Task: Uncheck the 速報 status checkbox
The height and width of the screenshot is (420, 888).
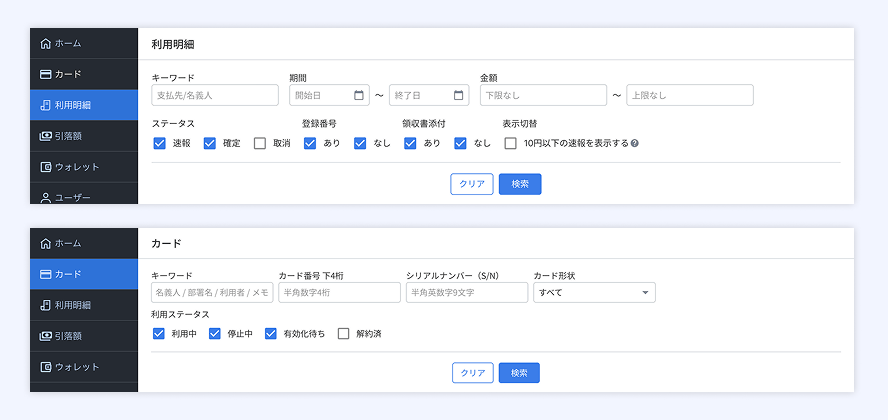Action: pos(160,143)
